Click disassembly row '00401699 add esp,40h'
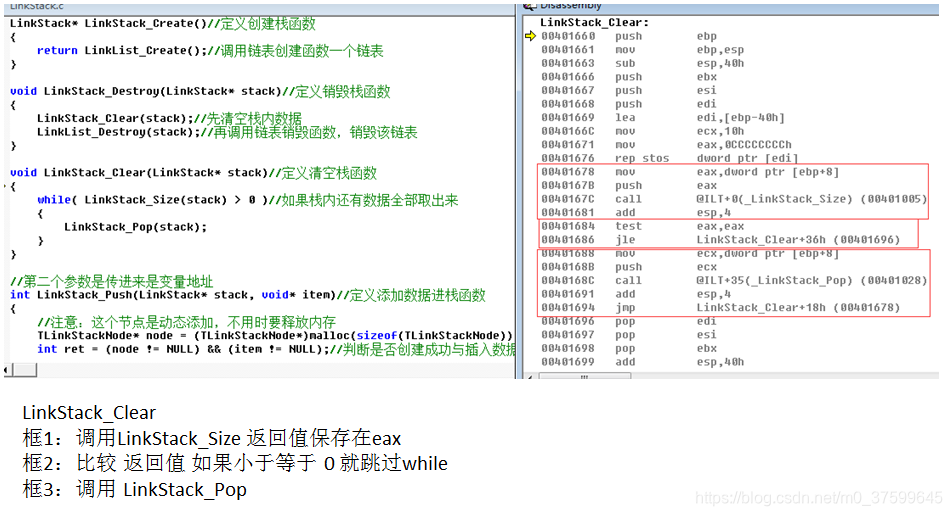 642,362
